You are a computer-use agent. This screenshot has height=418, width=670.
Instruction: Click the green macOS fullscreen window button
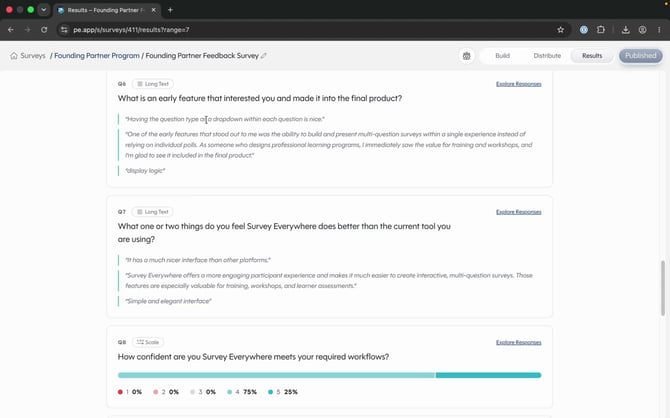click(30, 9)
